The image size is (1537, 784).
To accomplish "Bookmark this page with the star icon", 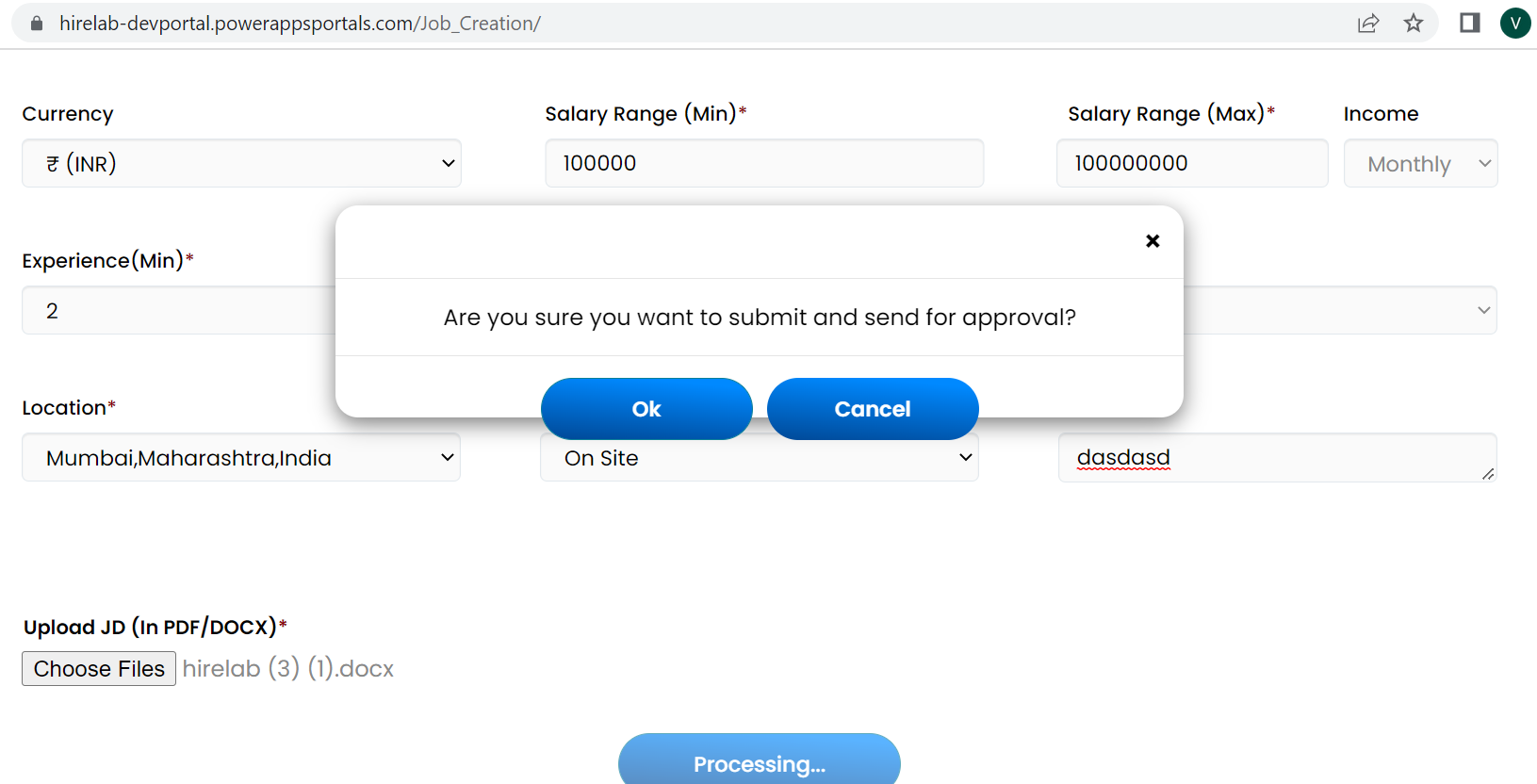I will (x=1414, y=23).
